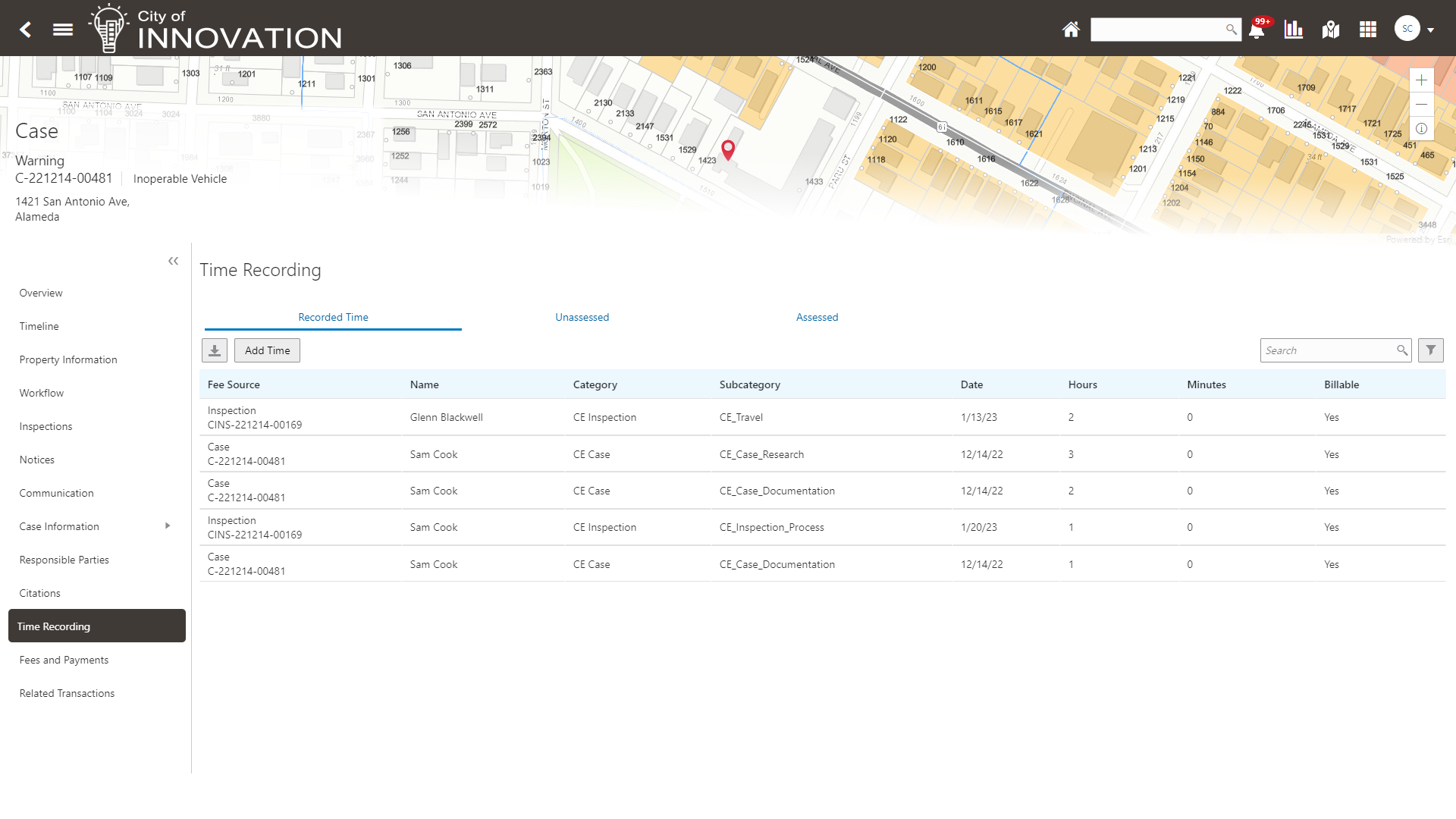Switch to the Unassessed tab
This screenshot has height=819, width=1456.
(x=582, y=317)
